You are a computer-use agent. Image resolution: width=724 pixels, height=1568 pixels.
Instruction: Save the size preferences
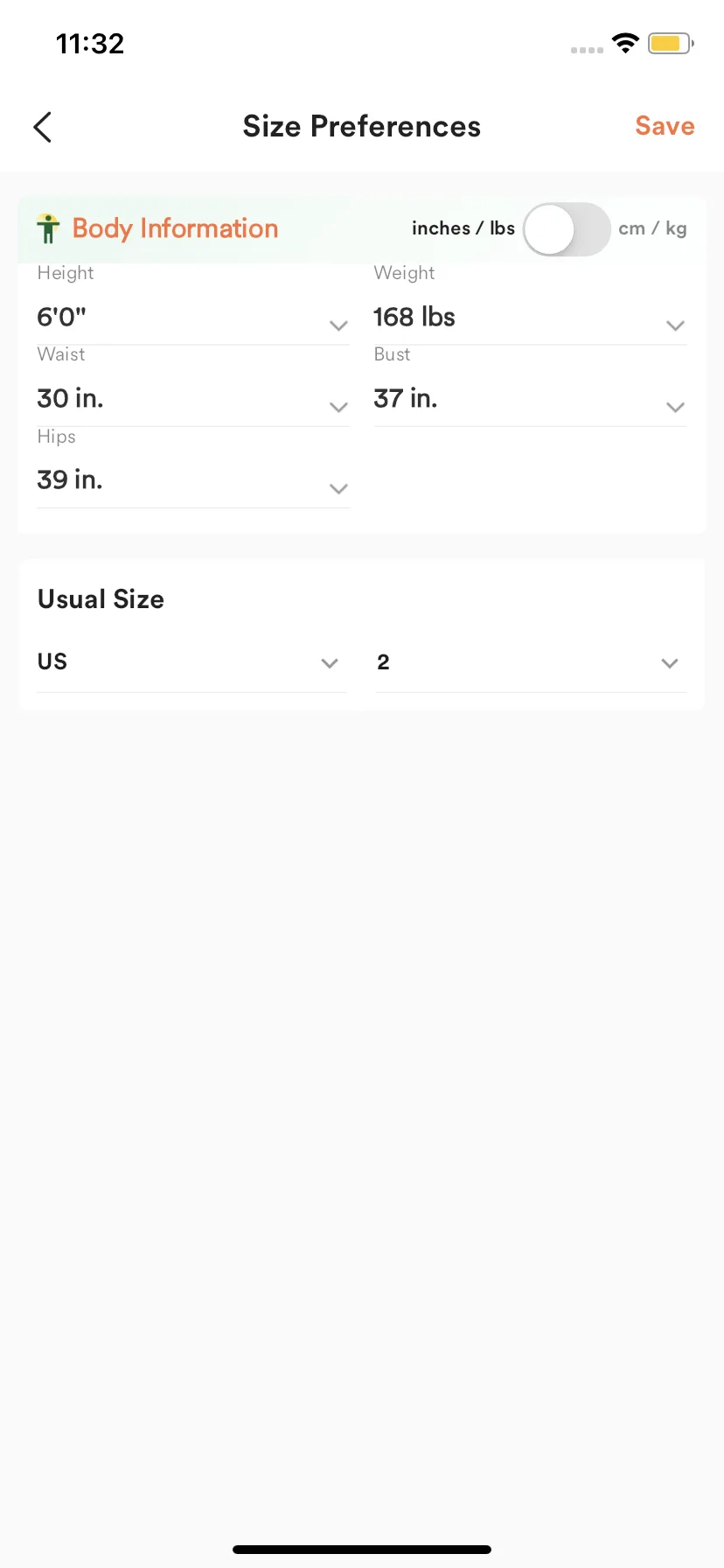[x=665, y=126]
